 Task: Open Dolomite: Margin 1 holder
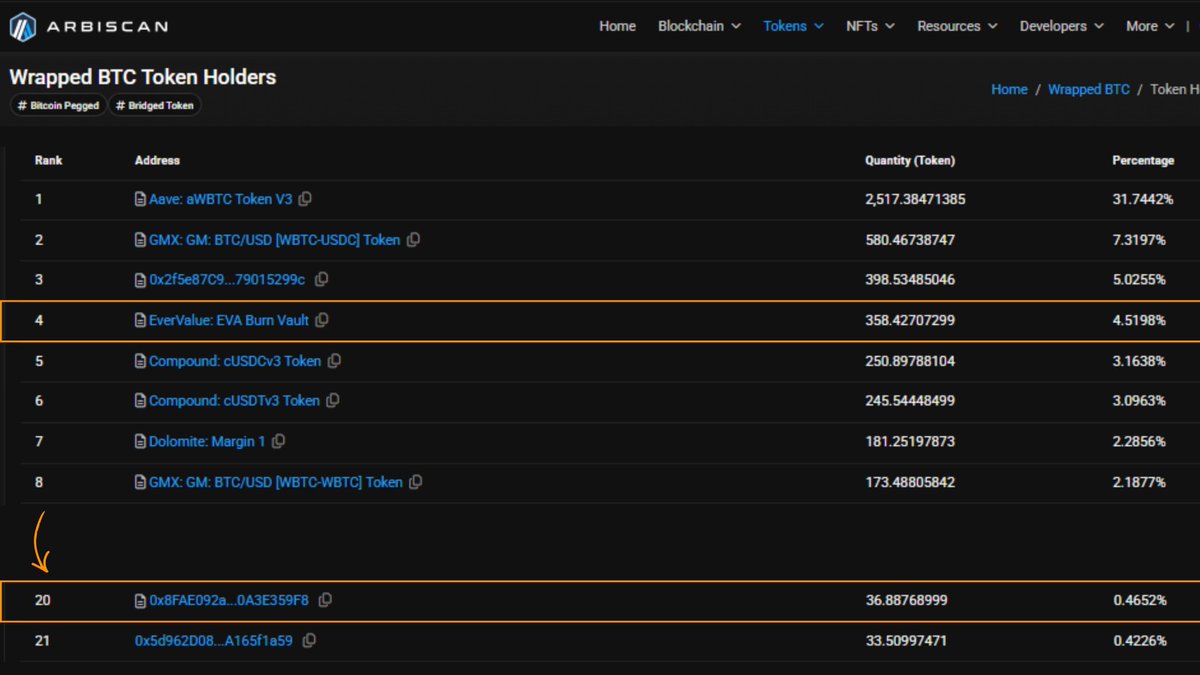207,441
